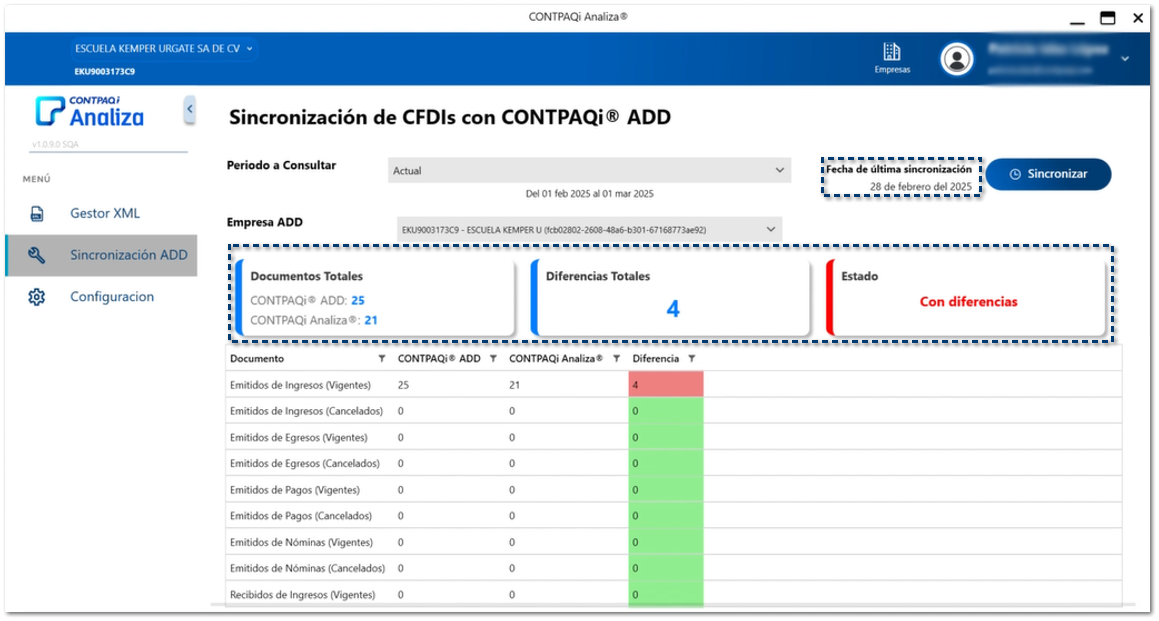
Task: Select row Recibidos de Ingresos (Vigentes)
Action: (x=673, y=594)
